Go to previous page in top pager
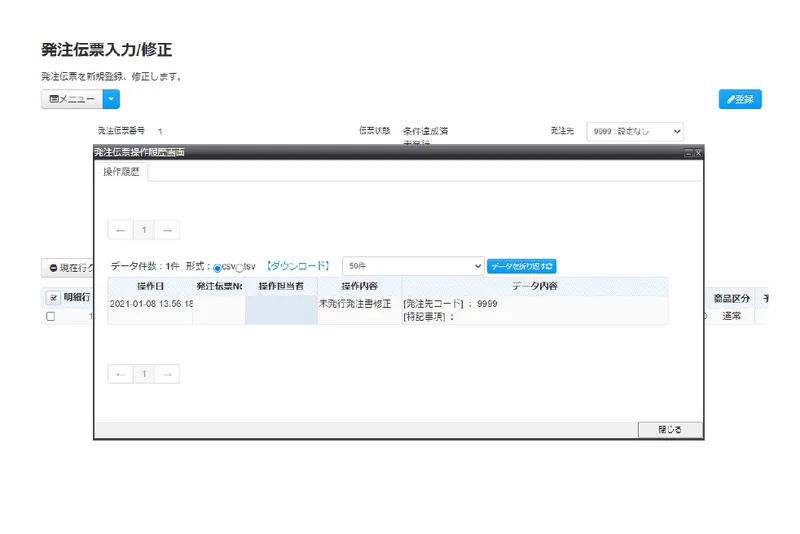Screen dimensions: 800x534 [x=121, y=230]
